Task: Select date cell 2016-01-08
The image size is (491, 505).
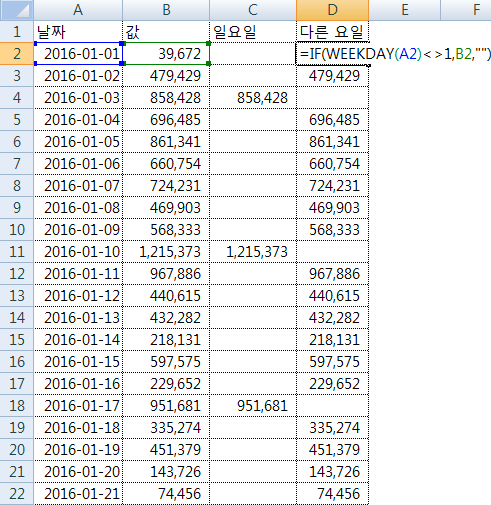Action: [78, 208]
